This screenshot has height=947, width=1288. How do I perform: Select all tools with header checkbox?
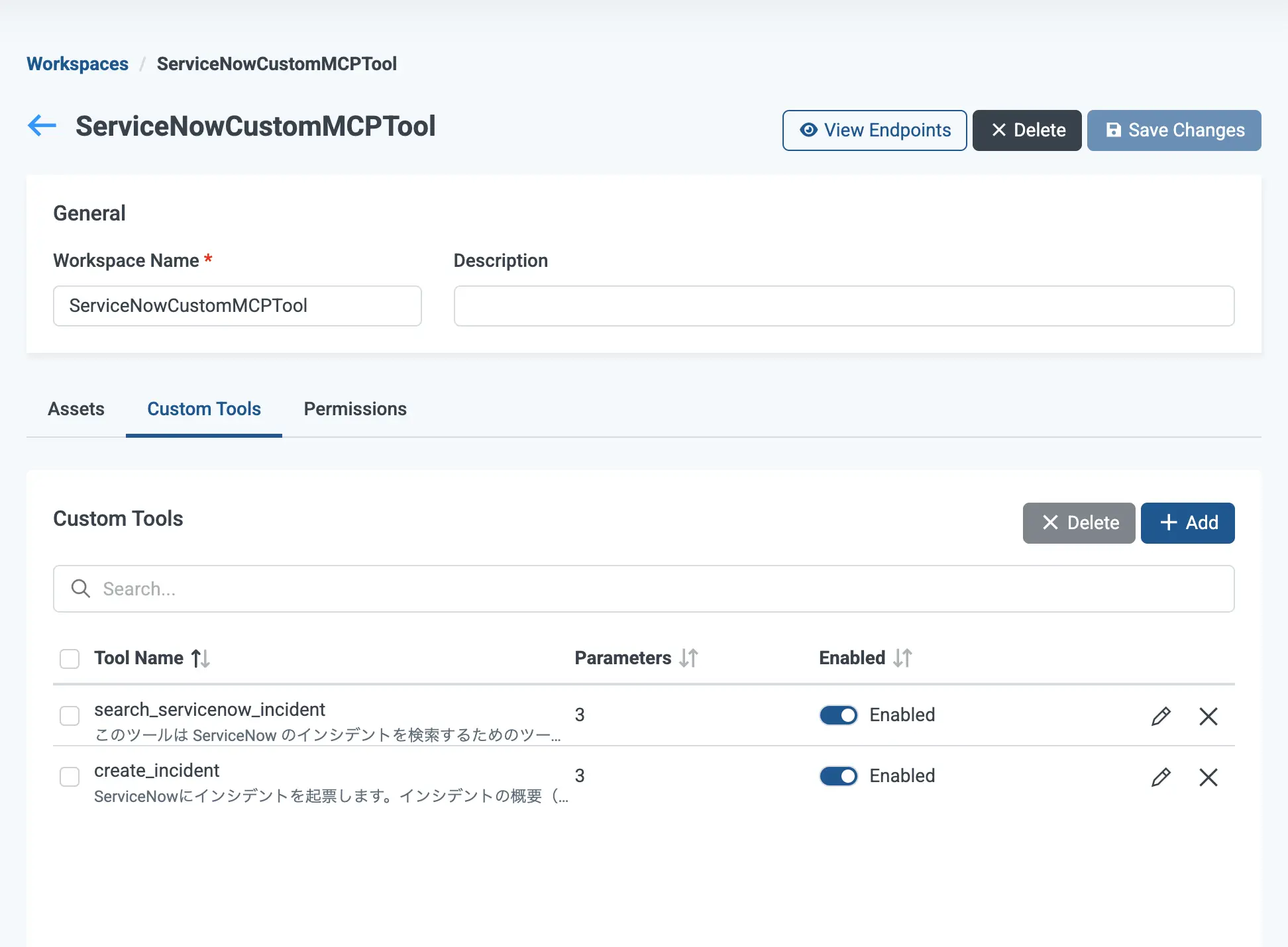(70, 659)
